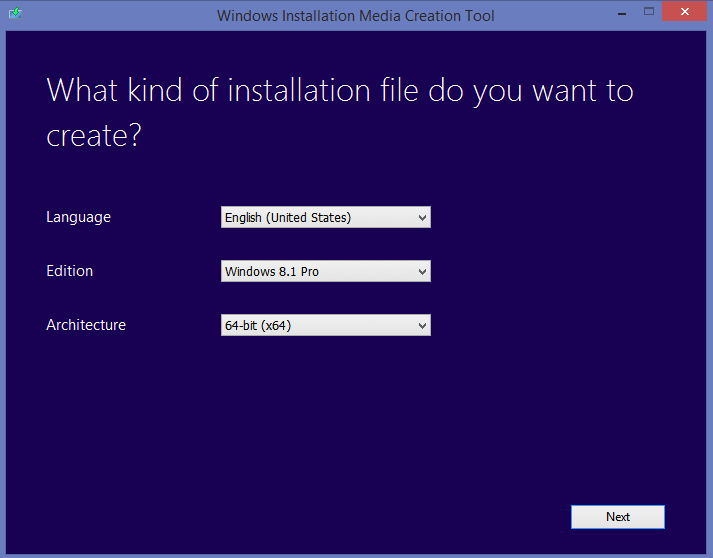Image resolution: width=713 pixels, height=558 pixels.
Task: Expand the Architecture dropdown arrow
Action: click(422, 325)
